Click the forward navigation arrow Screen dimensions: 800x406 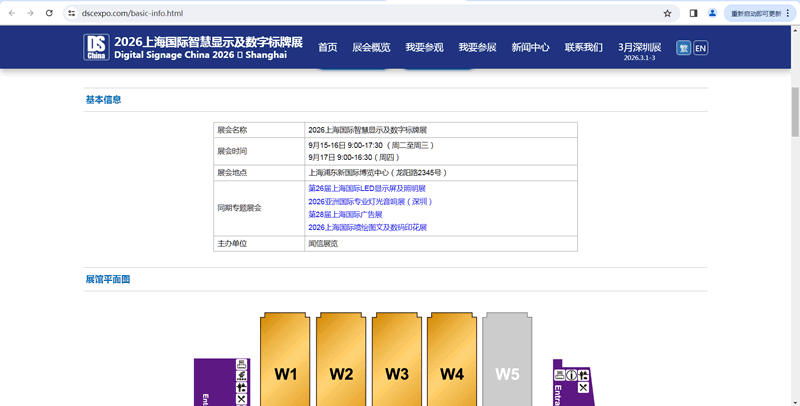coord(30,13)
